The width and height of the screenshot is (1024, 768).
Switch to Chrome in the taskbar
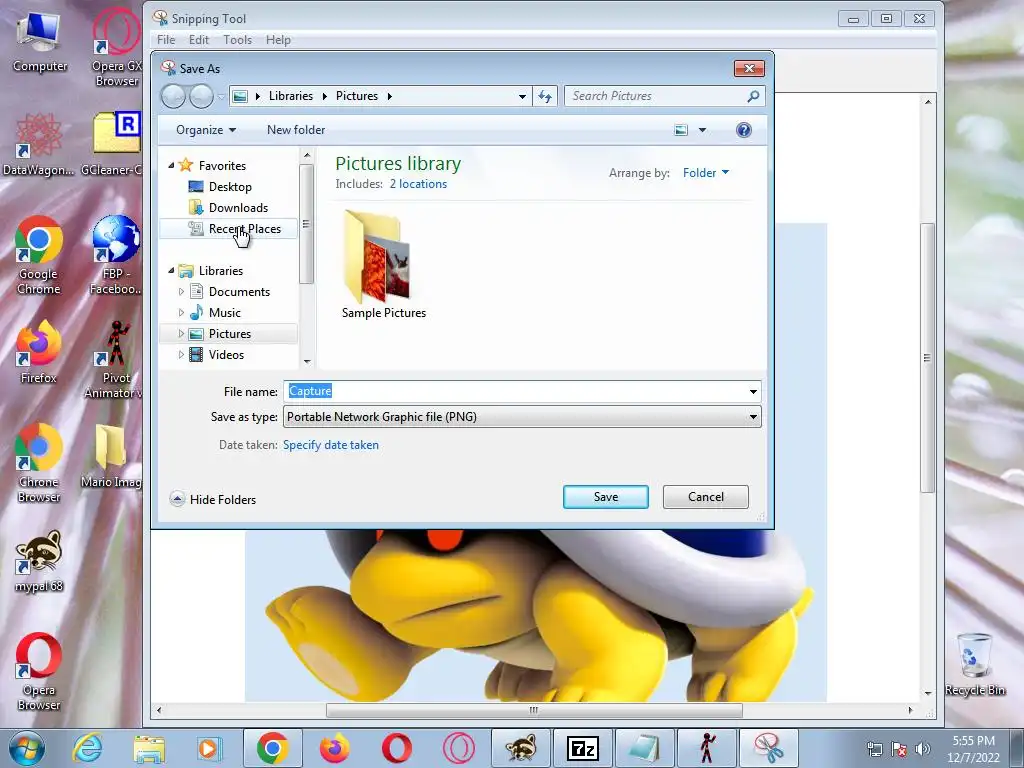point(273,748)
